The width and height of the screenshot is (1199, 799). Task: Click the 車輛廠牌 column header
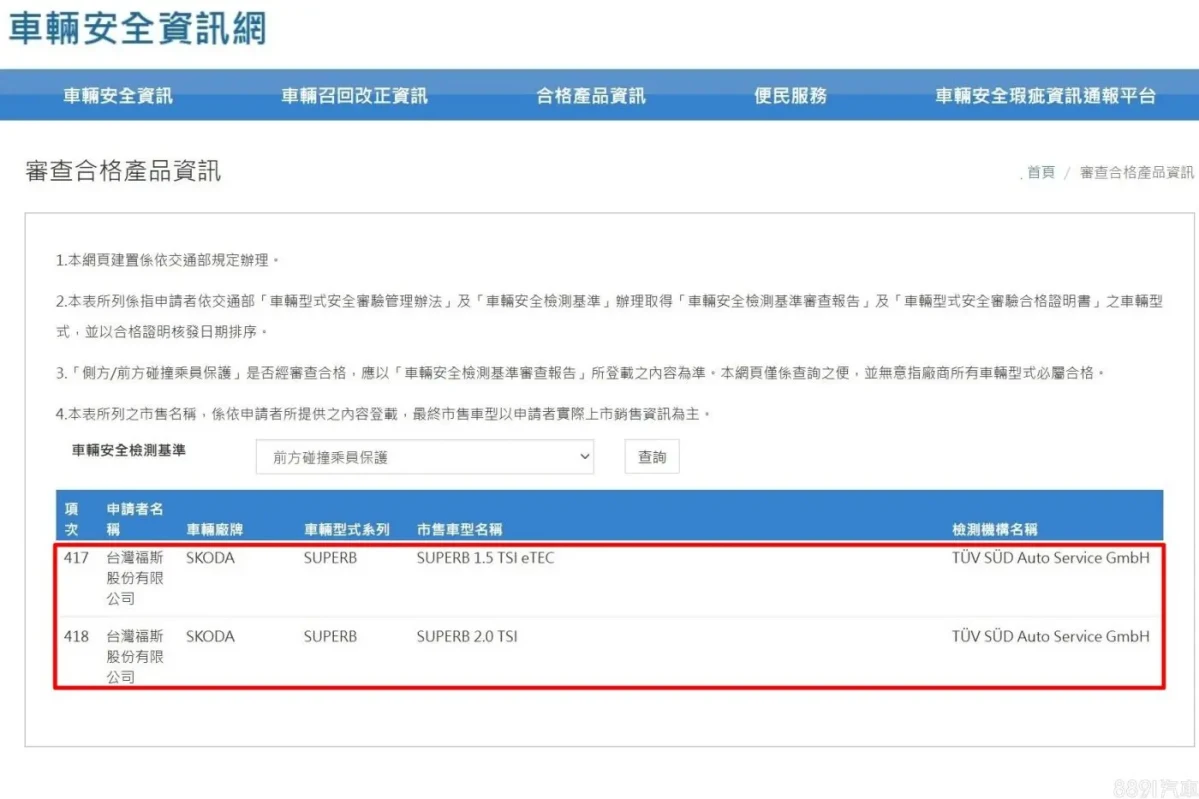coord(215,529)
